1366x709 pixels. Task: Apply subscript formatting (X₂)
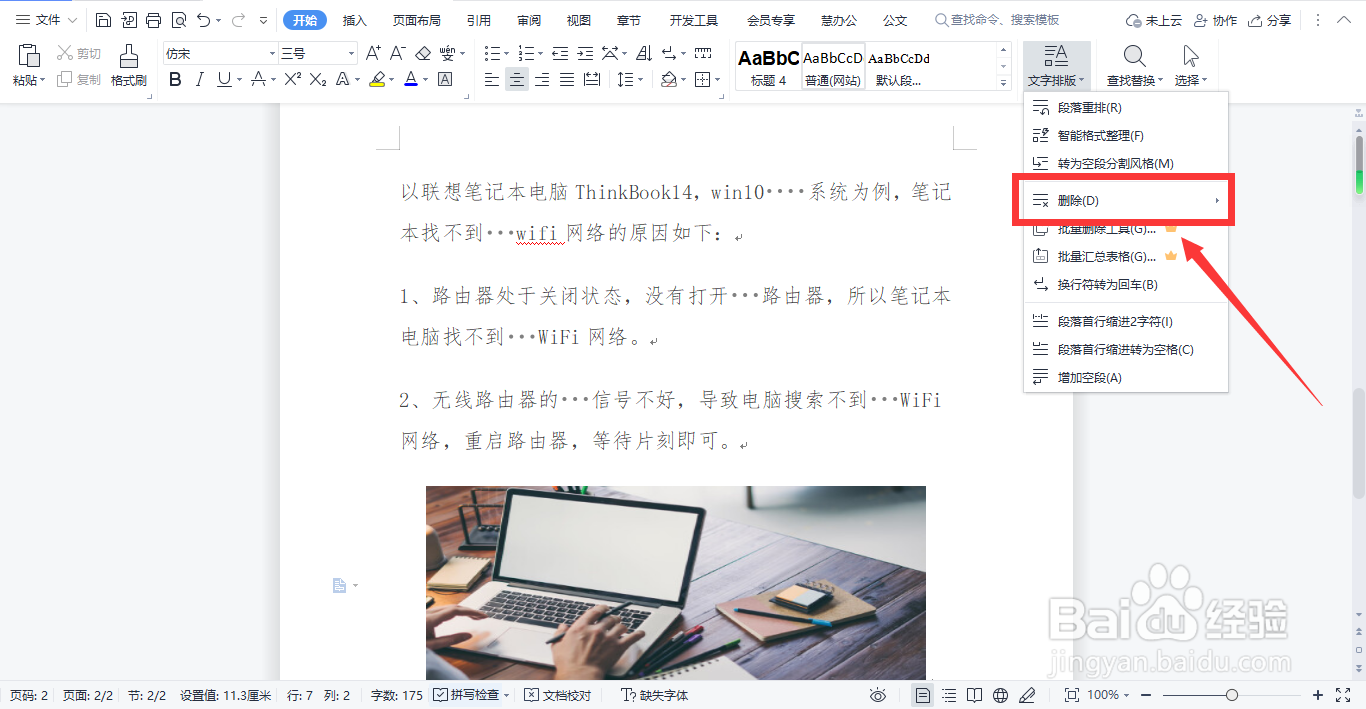click(317, 80)
